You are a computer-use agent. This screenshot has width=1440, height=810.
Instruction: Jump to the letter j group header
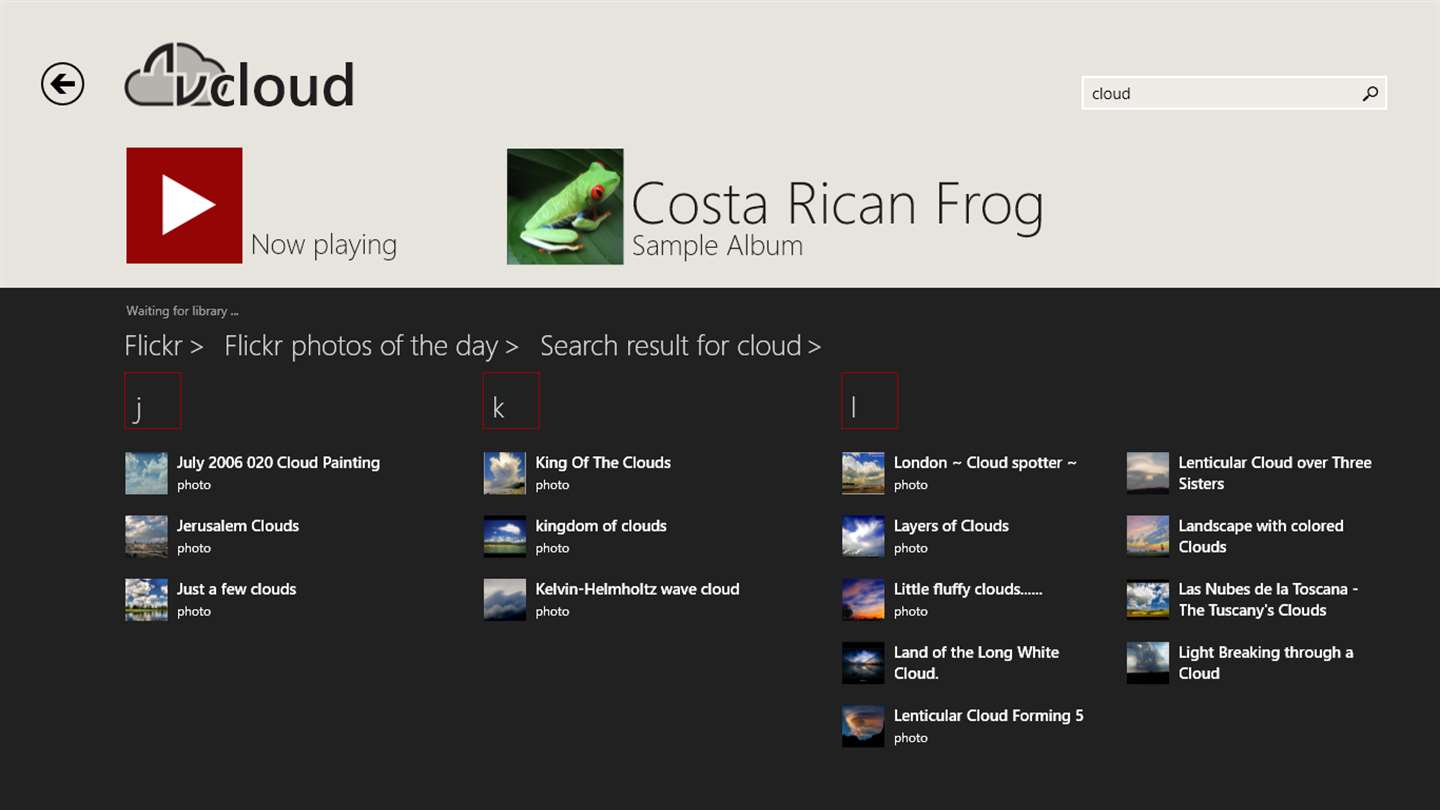pos(153,401)
